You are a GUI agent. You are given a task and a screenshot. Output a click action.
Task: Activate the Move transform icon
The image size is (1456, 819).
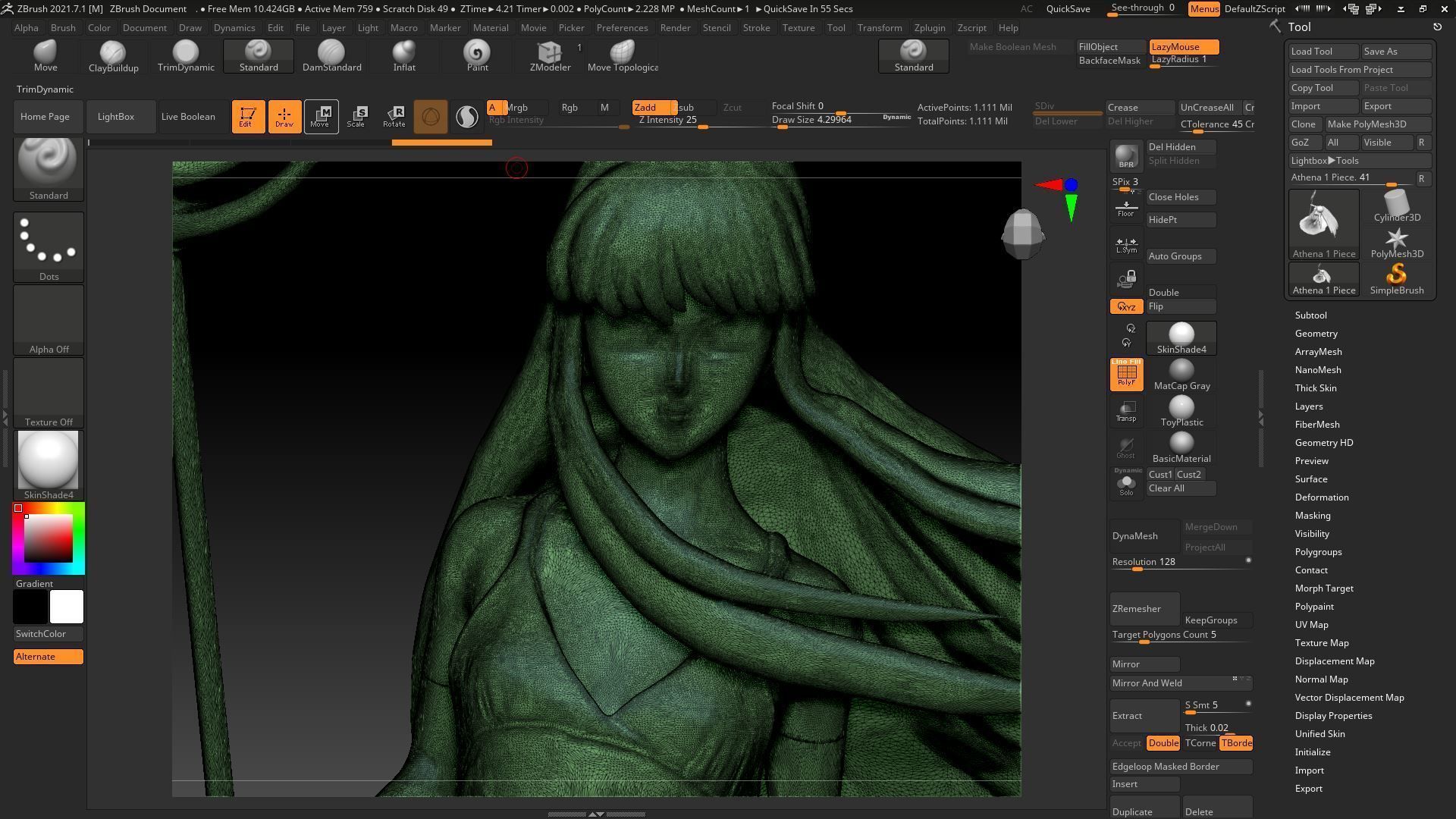coord(321,117)
